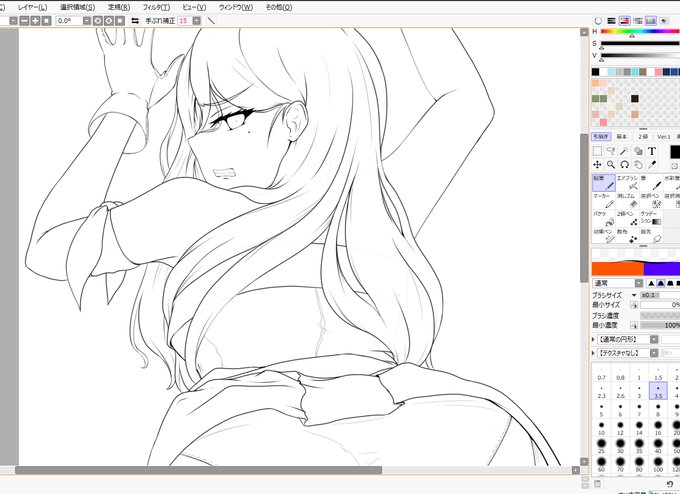Image resolution: width=680 pixels, height=494 pixels.
Task: Select the グラデーション gradient tool
Action: (x=651, y=218)
